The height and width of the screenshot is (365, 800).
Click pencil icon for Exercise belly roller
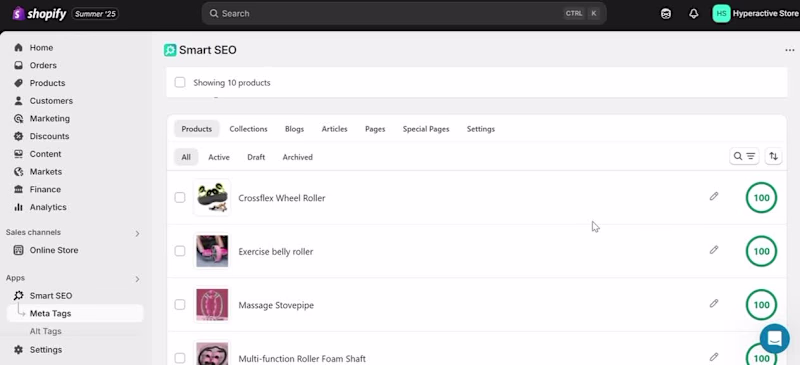pos(714,250)
